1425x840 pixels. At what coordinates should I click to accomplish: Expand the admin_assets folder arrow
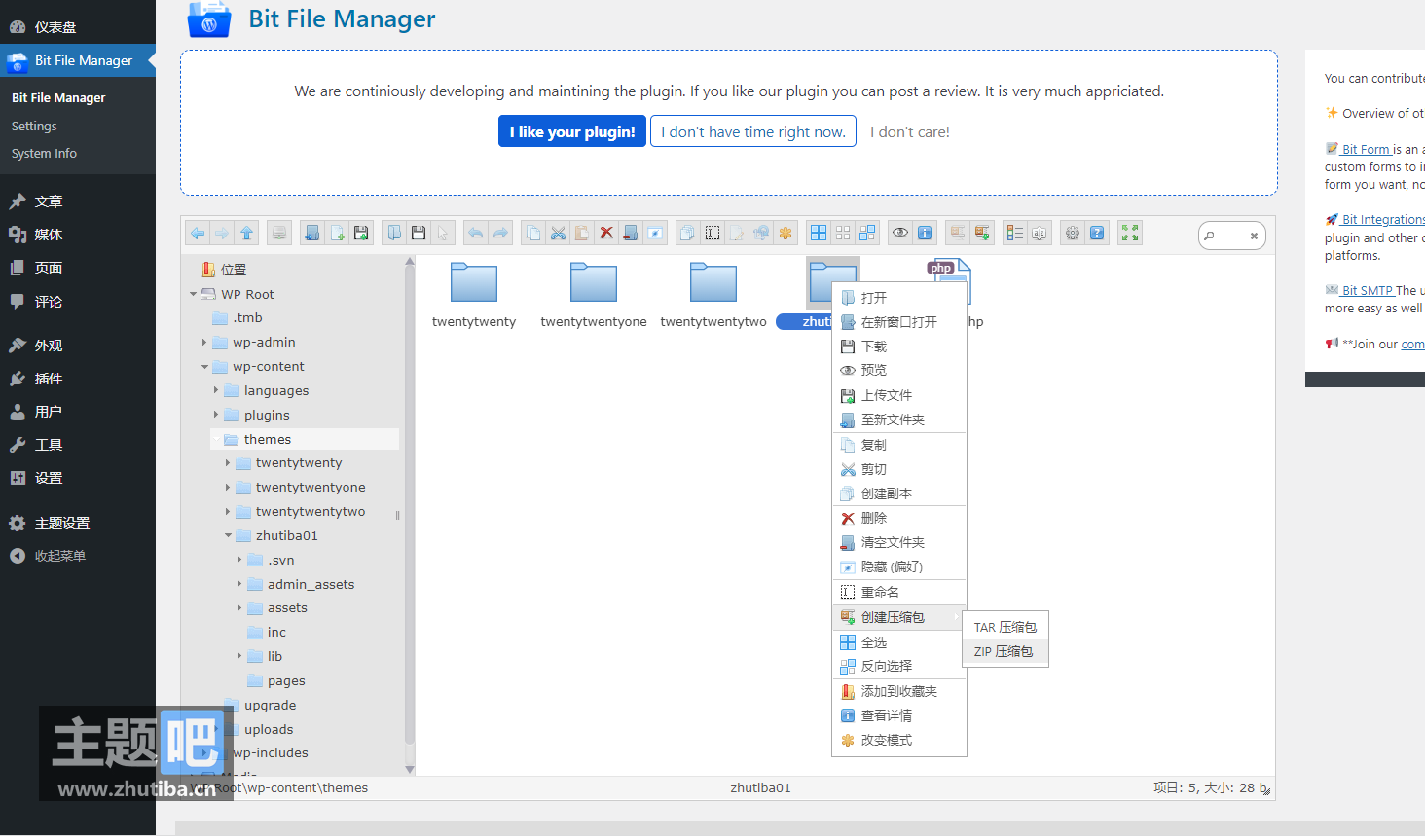pyautogui.click(x=239, y=584)
